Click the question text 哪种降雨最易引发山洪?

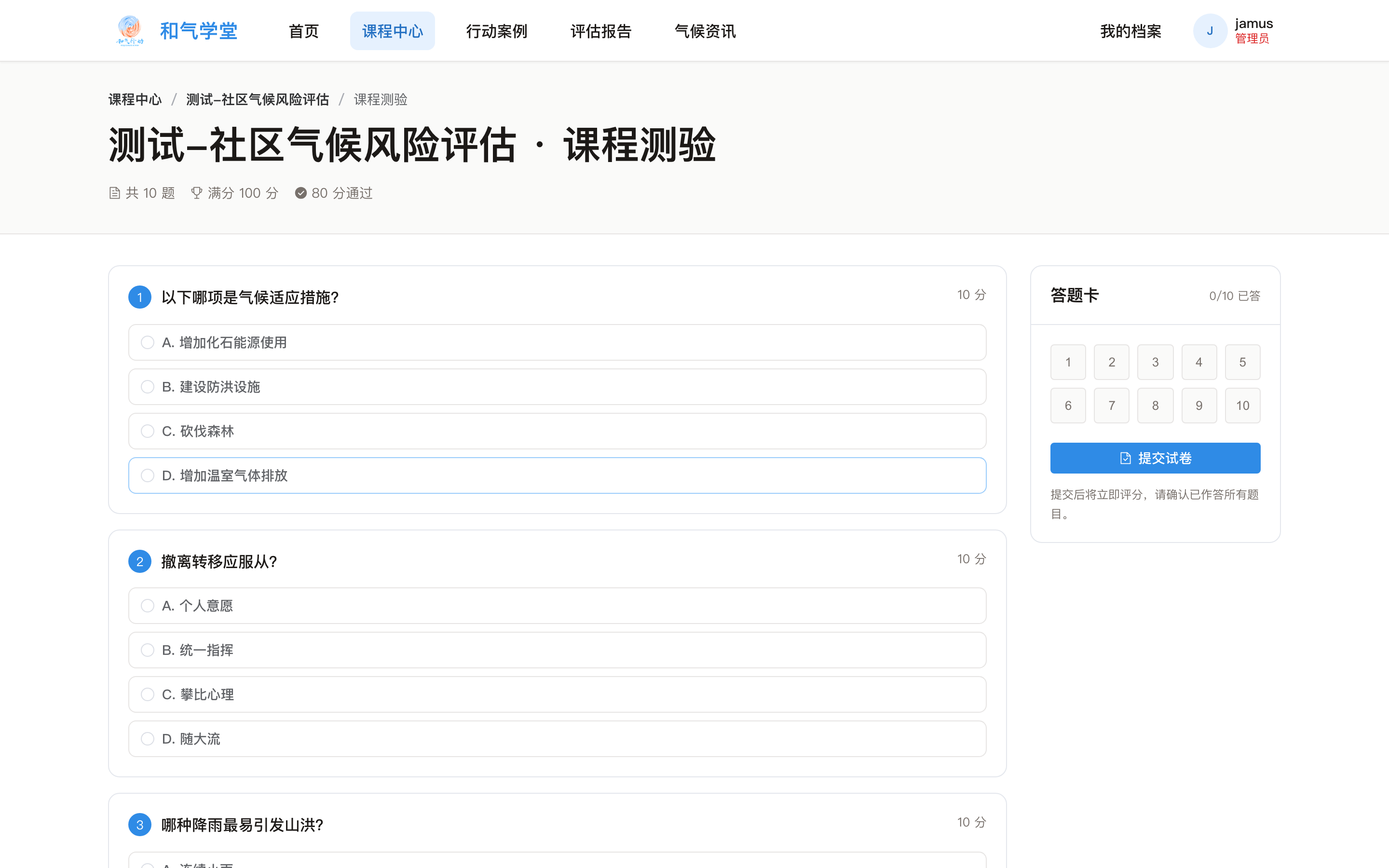(242, 825)
